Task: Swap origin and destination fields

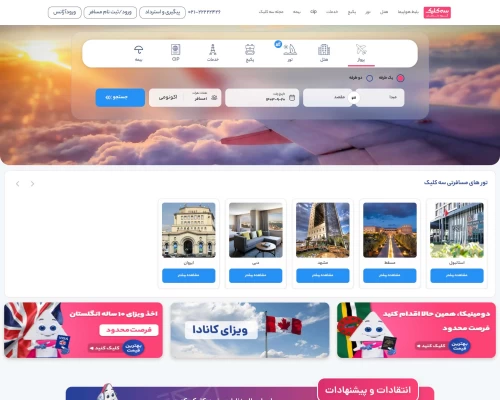Action: point(354,98)
